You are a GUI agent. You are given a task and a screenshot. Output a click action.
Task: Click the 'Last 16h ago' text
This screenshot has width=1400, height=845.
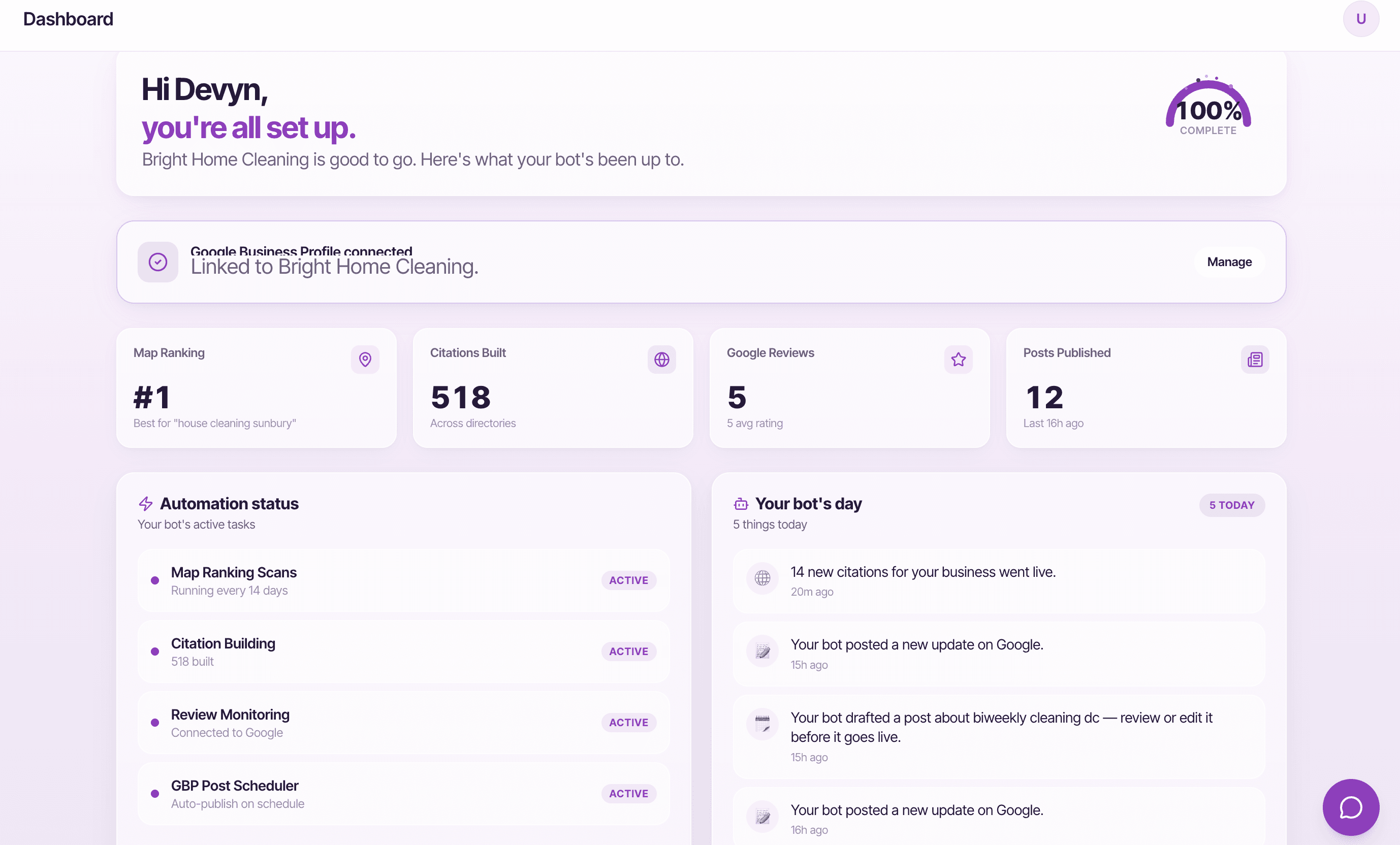point(1054,423)
